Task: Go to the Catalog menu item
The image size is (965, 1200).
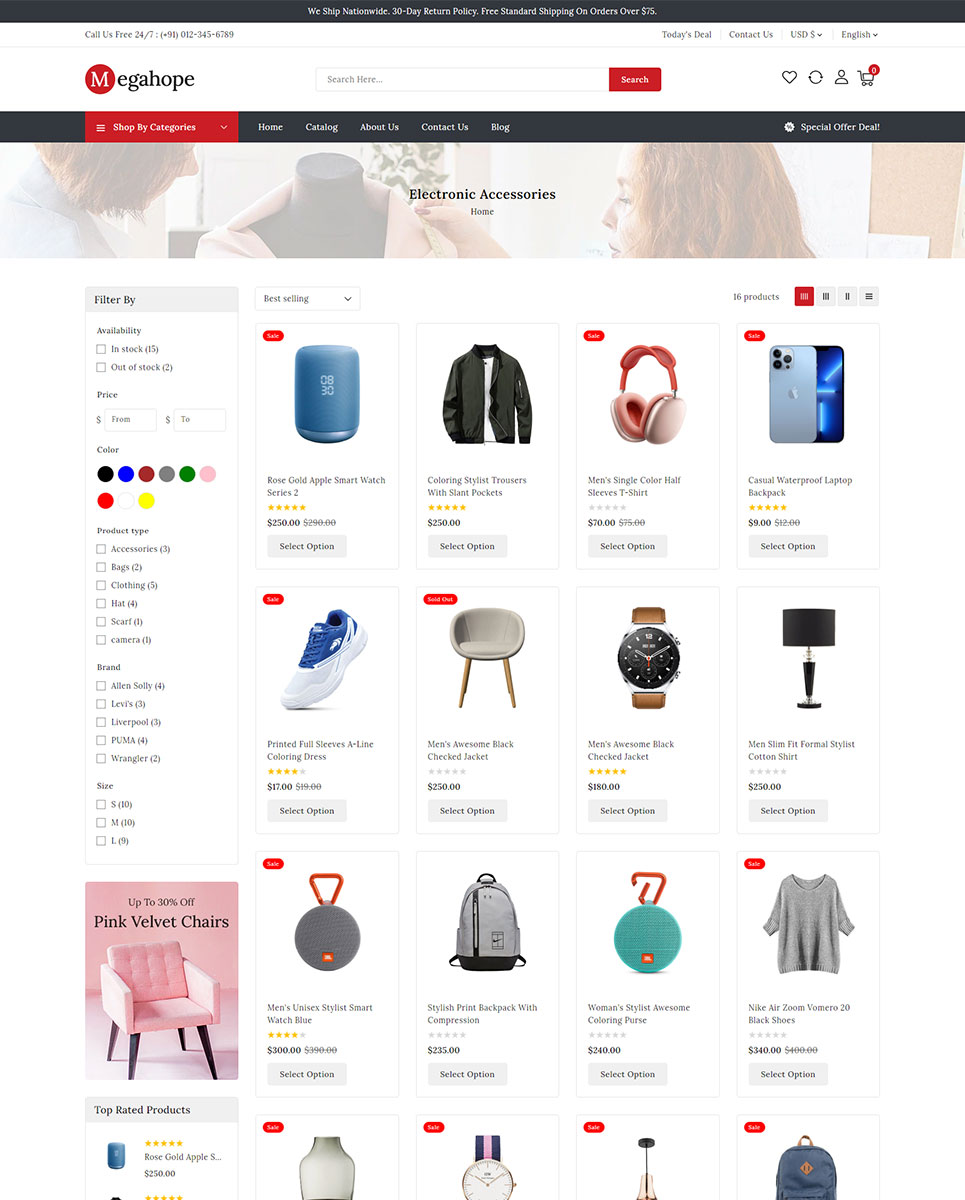Action: click(x=321, y=127)
